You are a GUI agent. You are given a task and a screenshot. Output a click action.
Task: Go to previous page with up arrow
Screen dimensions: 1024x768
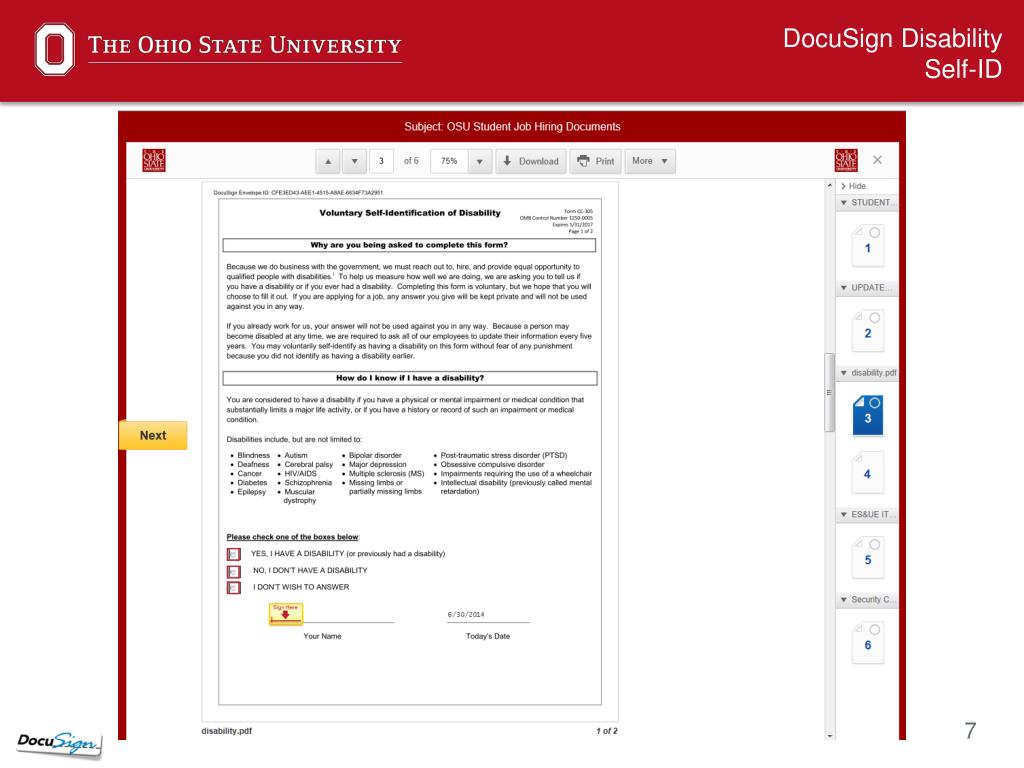tap(328, 161)
